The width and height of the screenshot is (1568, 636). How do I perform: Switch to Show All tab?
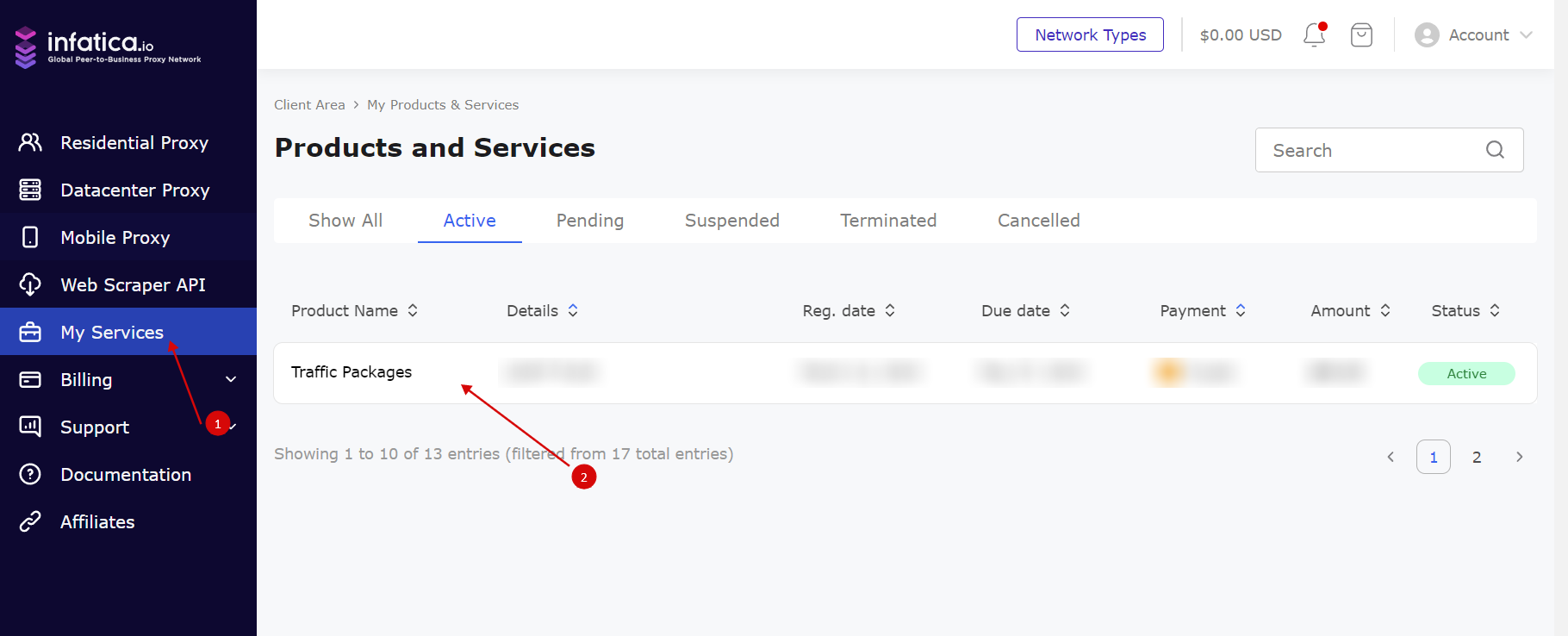pyautogui.click(x=345, y=221)
